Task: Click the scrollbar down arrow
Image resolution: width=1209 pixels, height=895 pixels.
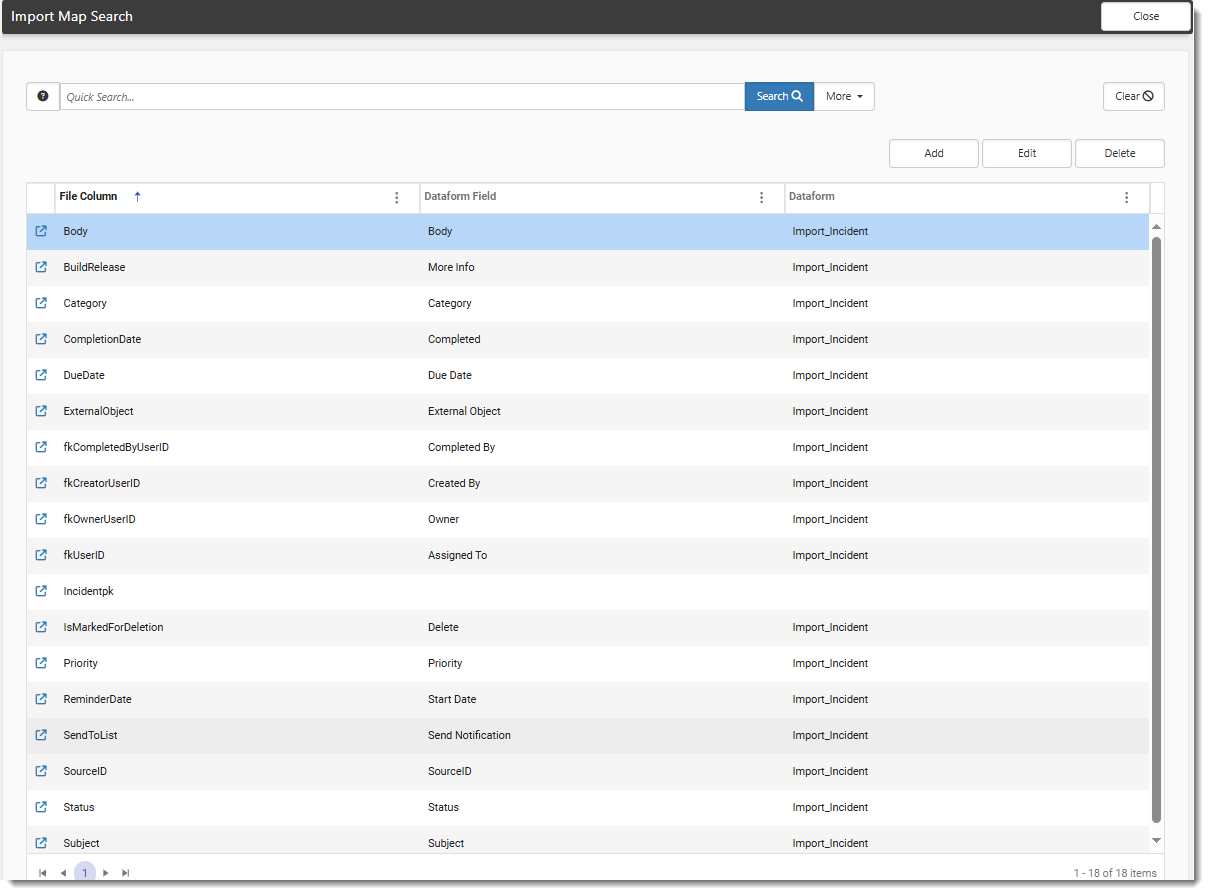Action: (1157, 841)
